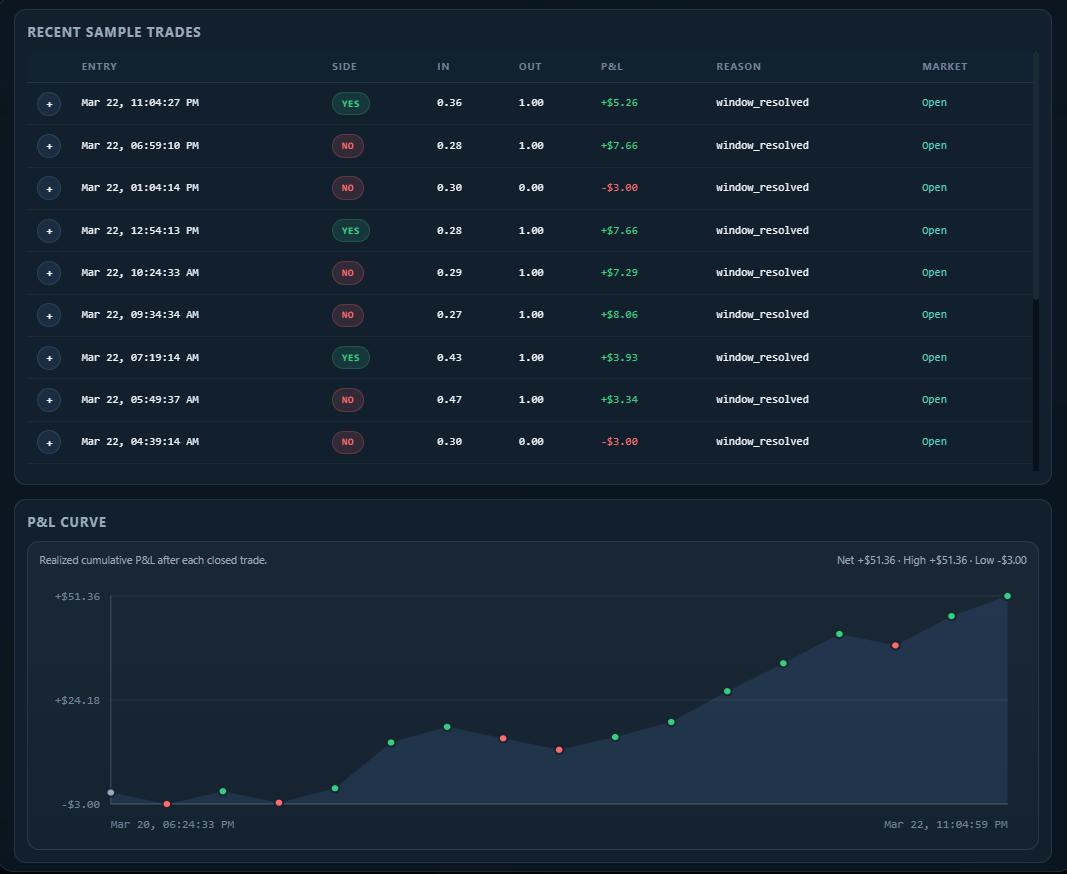Click the plus icon on the 11:04:27 PM trade
The height and width of the screenshot is (874, 1067).
[x=49, y=103]
